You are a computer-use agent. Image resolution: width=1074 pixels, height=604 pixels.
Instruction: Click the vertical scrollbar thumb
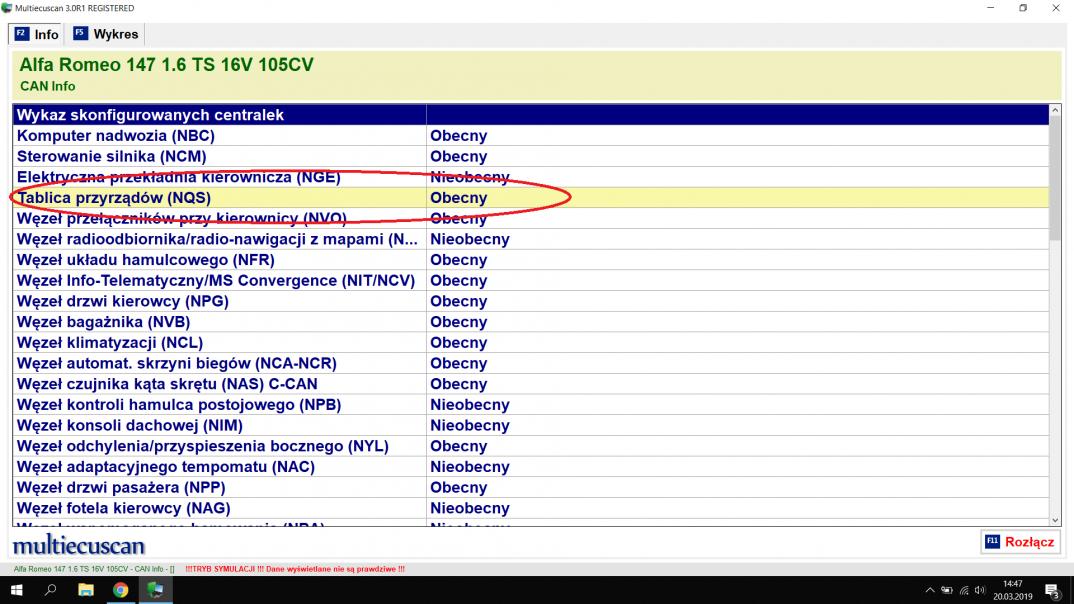pos(1055,178)
